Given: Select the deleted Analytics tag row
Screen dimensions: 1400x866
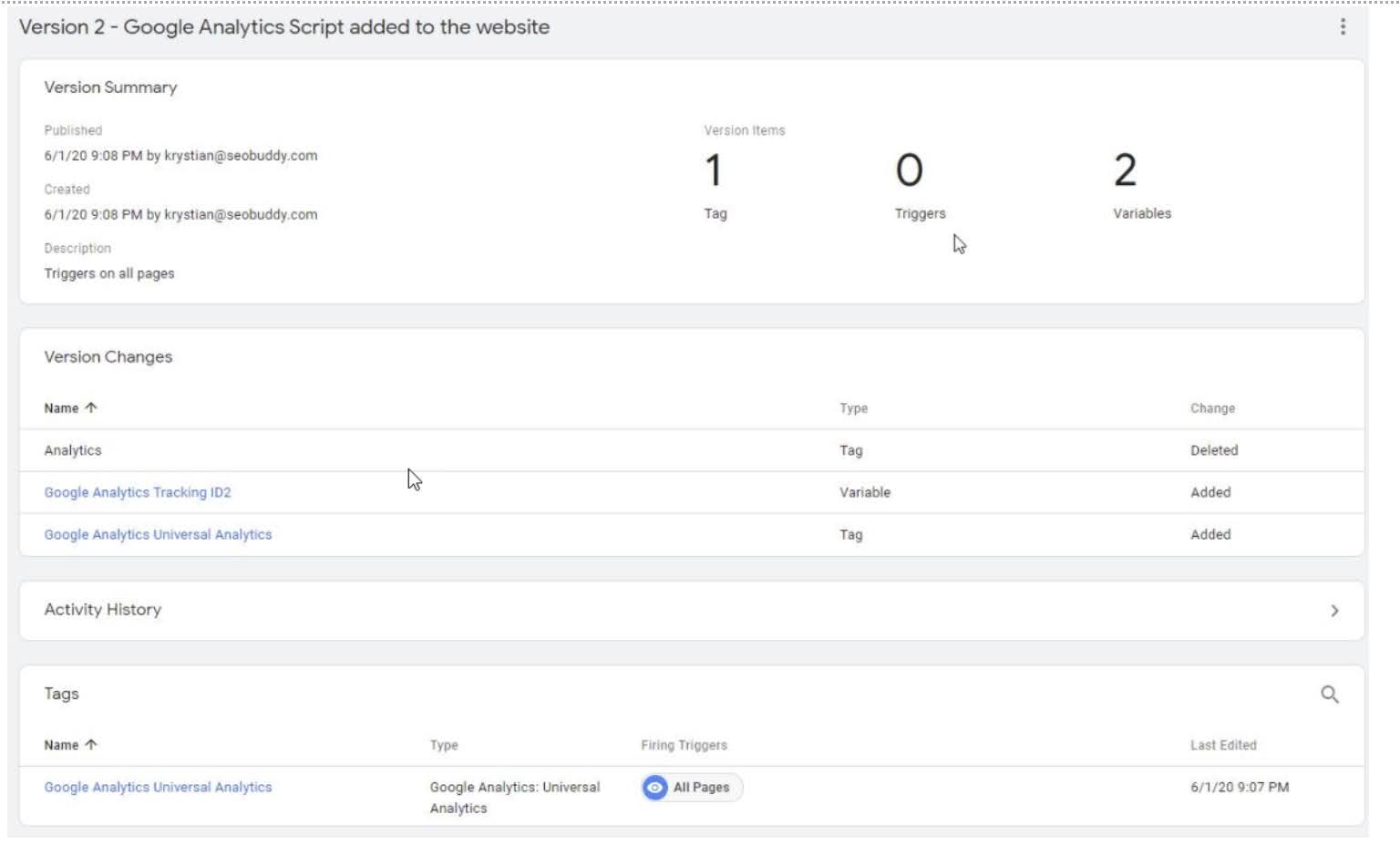Looking at the screenshot, I should pos(73,450).
